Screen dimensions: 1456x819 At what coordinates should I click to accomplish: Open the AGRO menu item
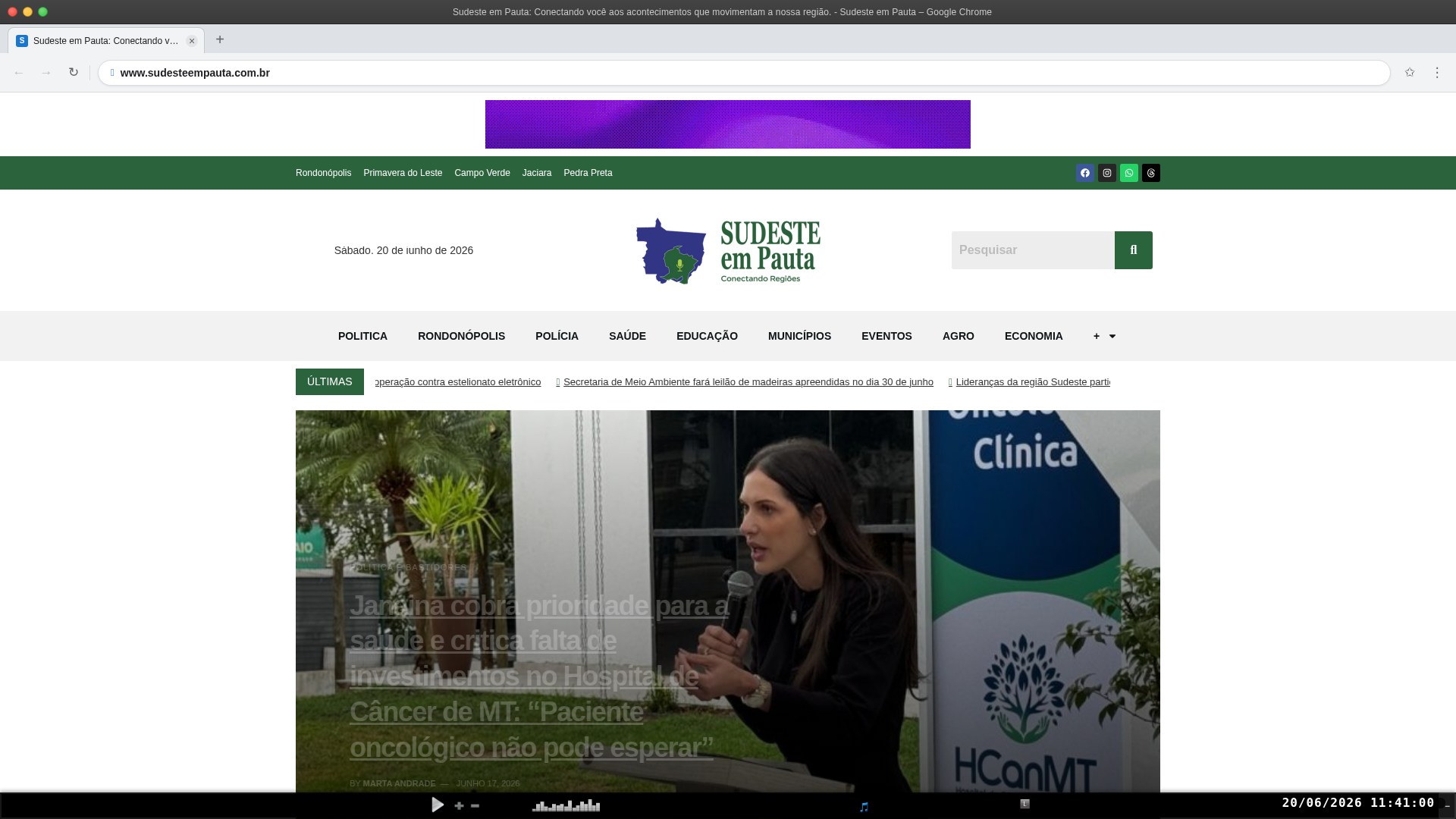[x=959, y=336]
